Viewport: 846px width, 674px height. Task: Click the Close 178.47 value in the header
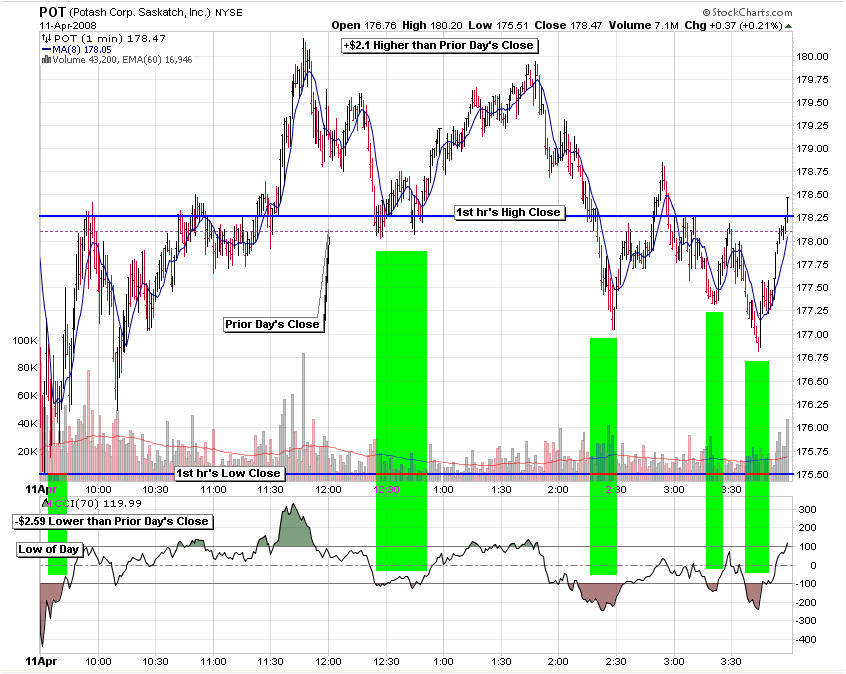coord(568,25)
